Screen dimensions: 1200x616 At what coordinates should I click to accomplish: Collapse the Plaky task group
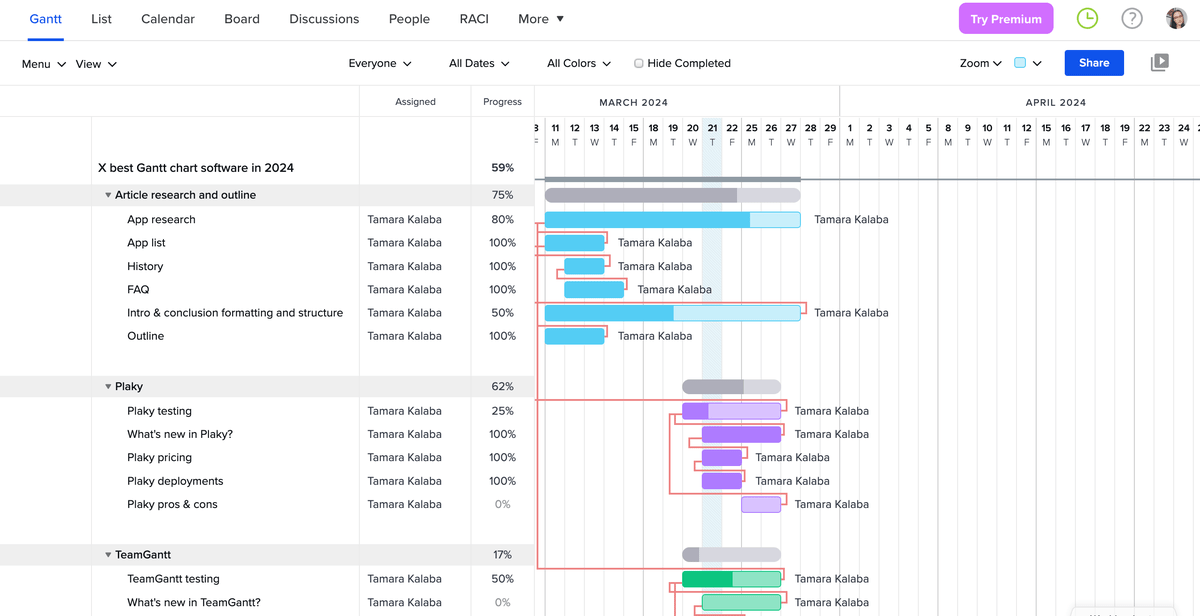108,387
